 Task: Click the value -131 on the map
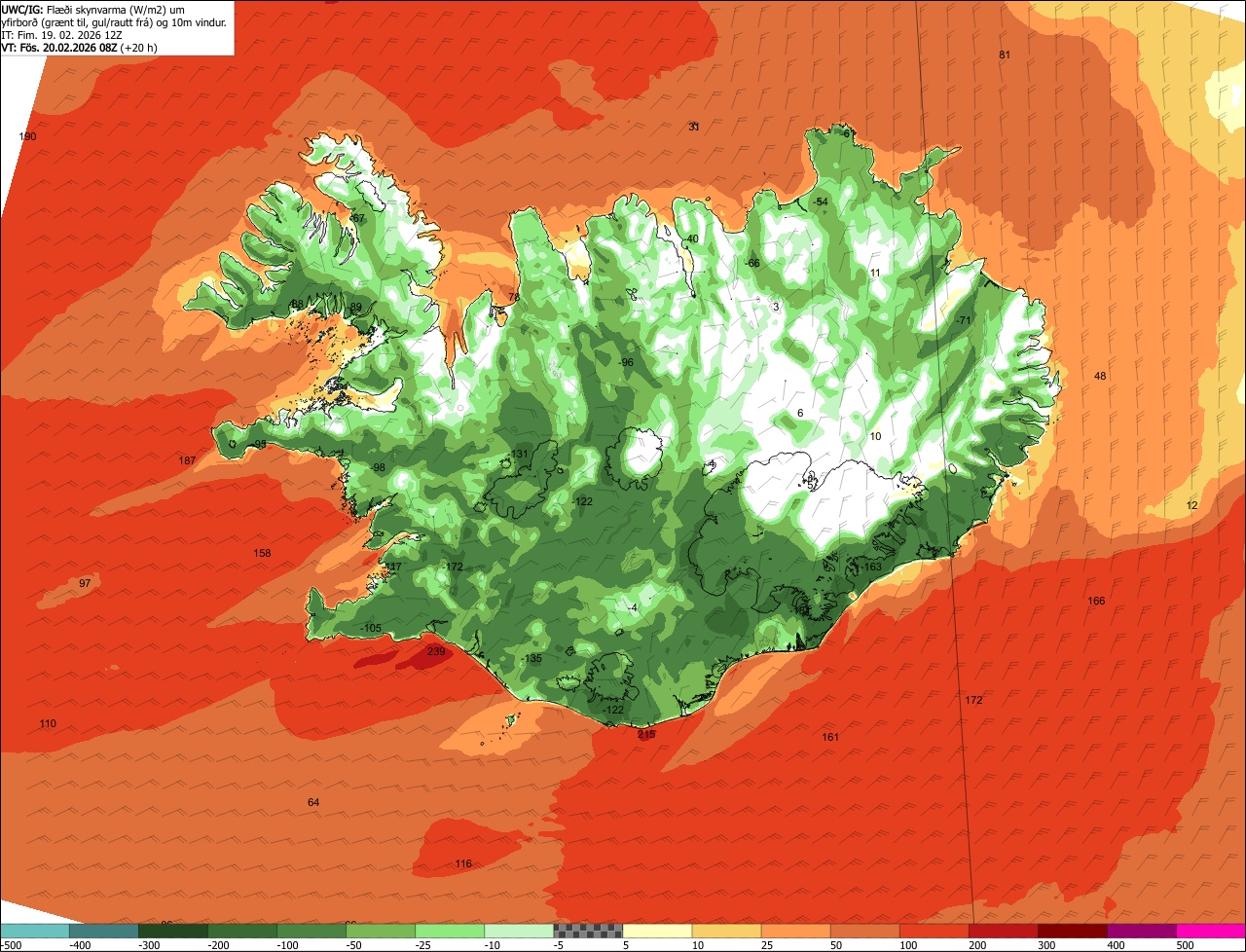coord(519,454)
